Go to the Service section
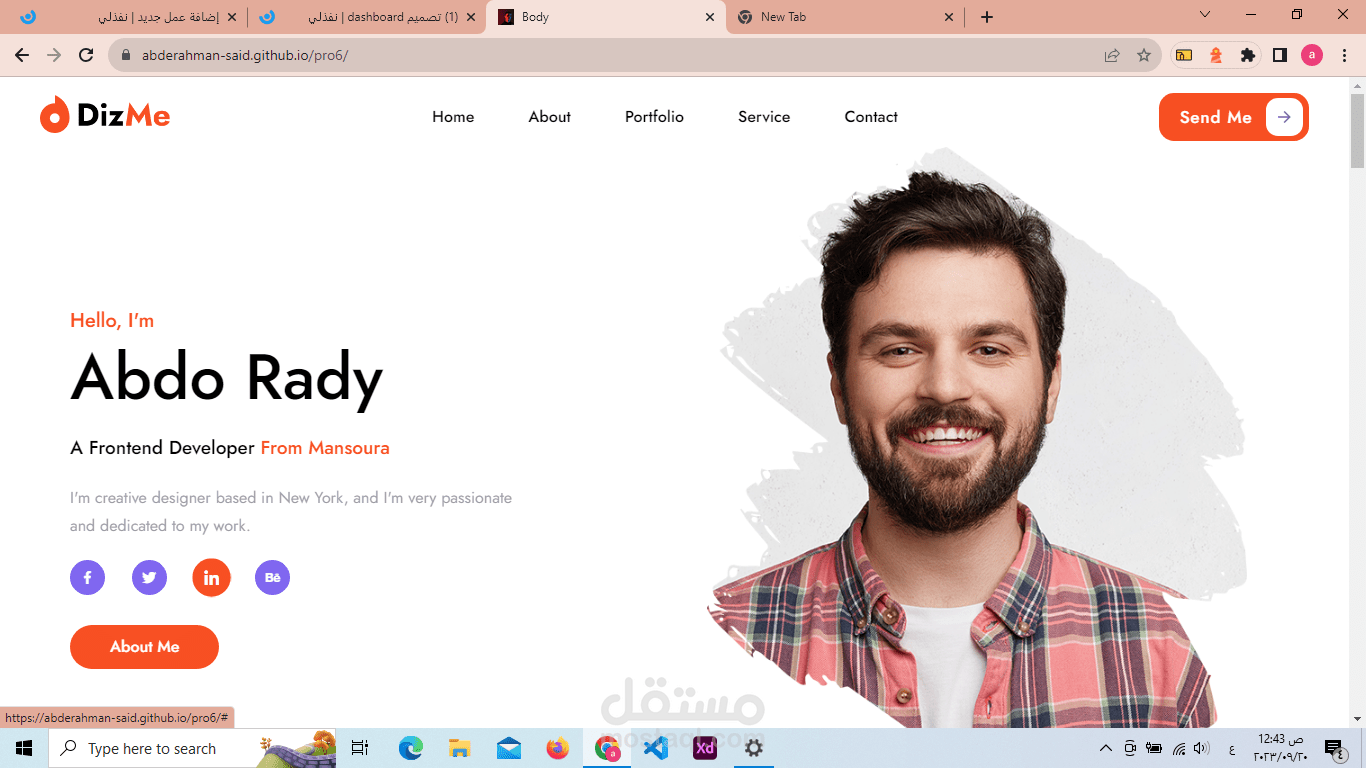Viewport: 1366px width, 768px height. tap(764, 117)
